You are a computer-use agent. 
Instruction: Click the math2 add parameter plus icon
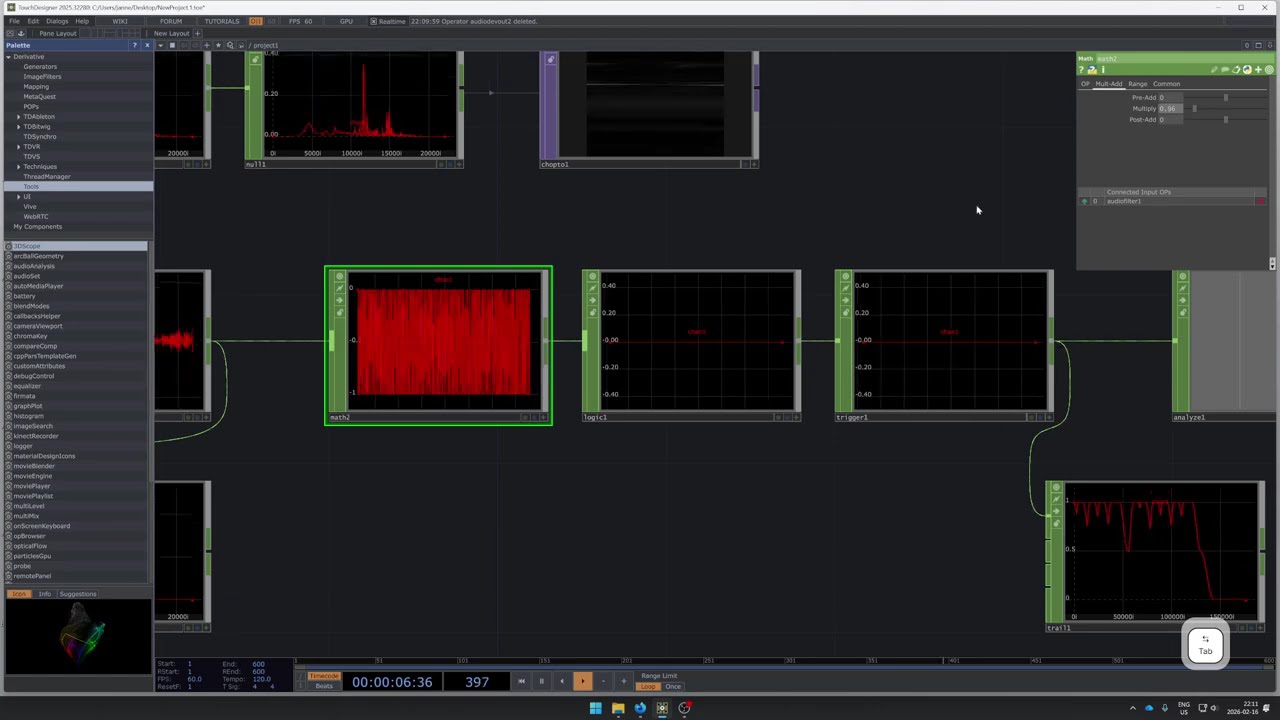click(x=1258, y=70)
